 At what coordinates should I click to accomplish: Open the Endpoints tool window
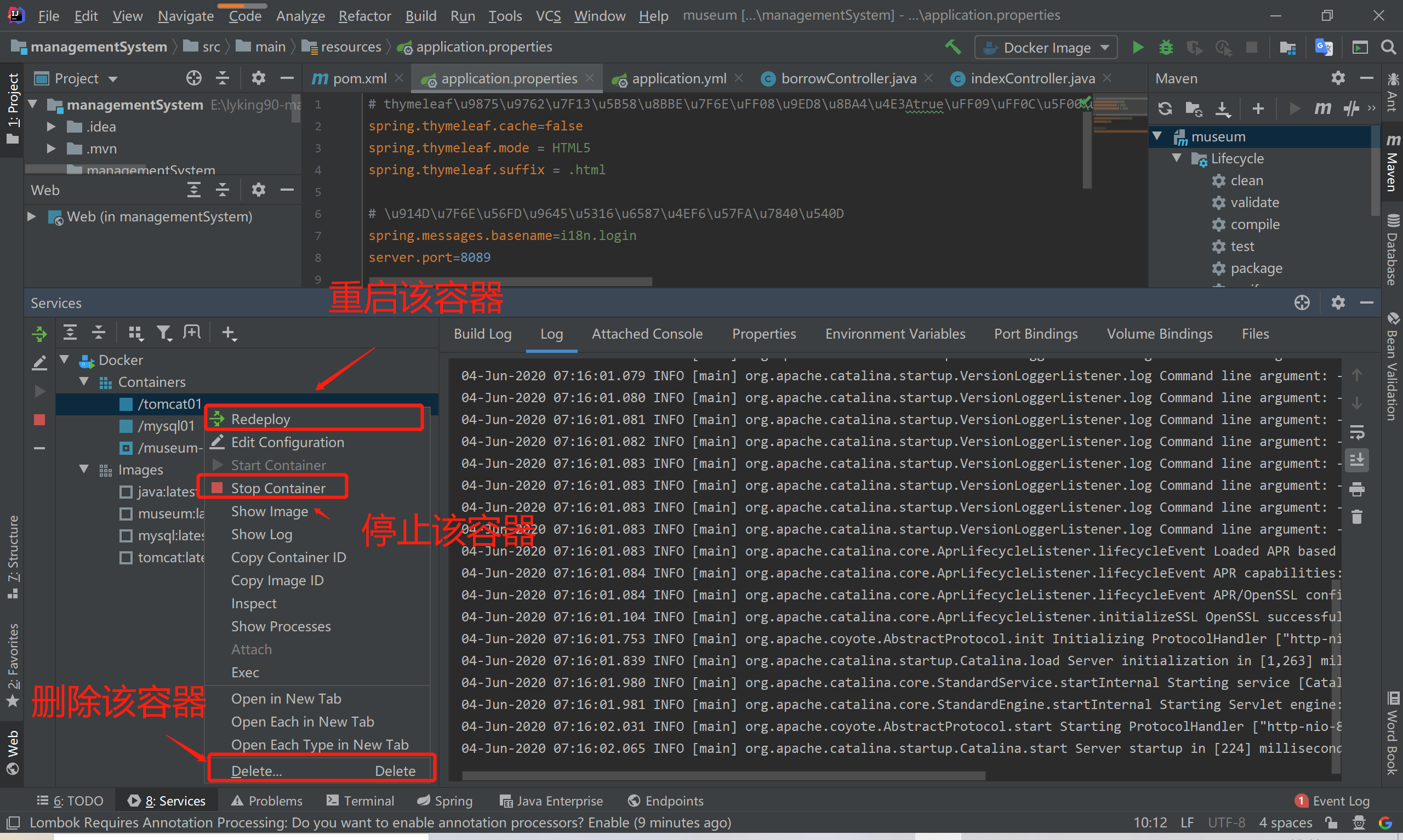(665, 801)
